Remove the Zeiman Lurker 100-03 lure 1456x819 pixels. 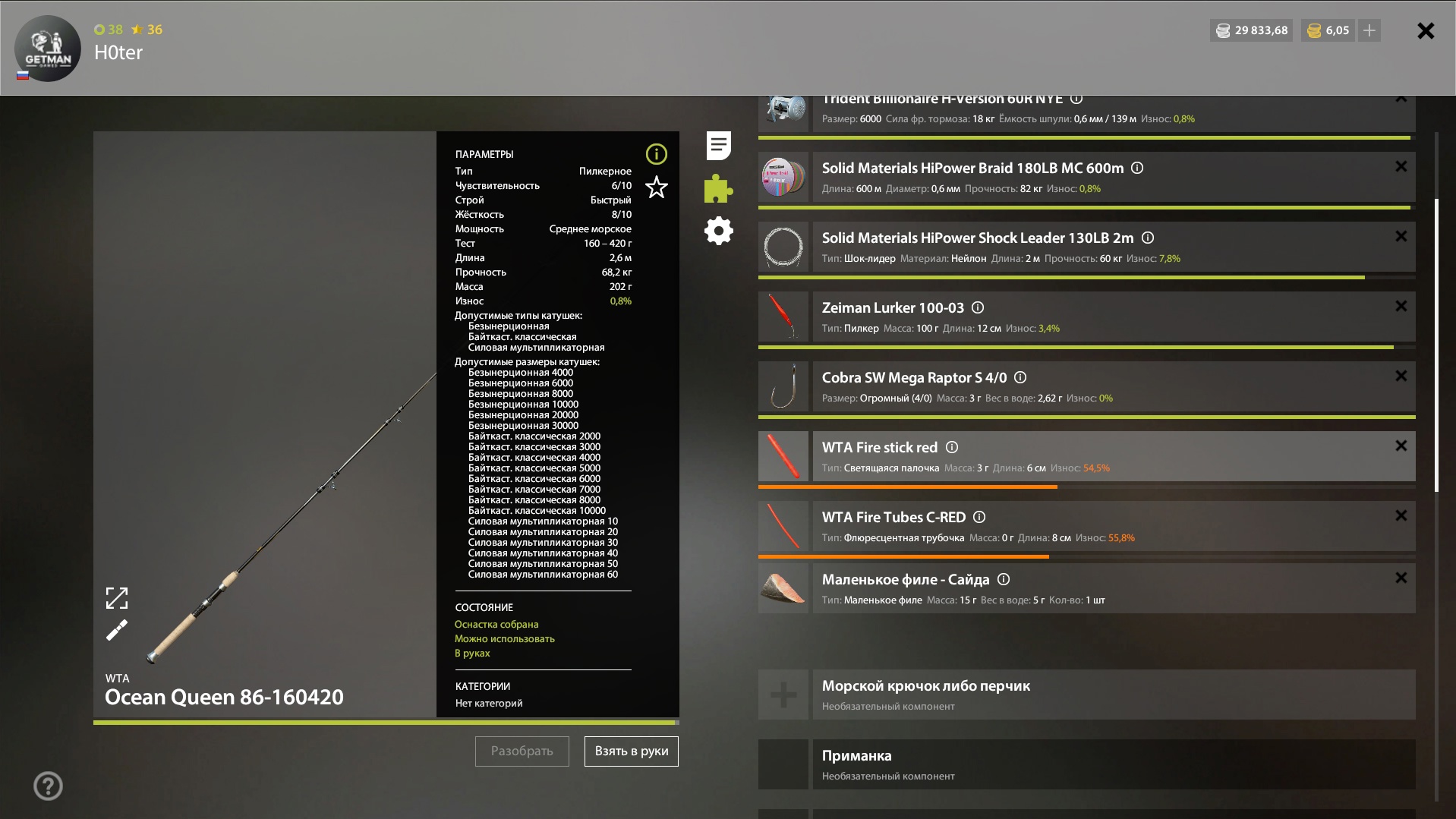coord(1401,306)
